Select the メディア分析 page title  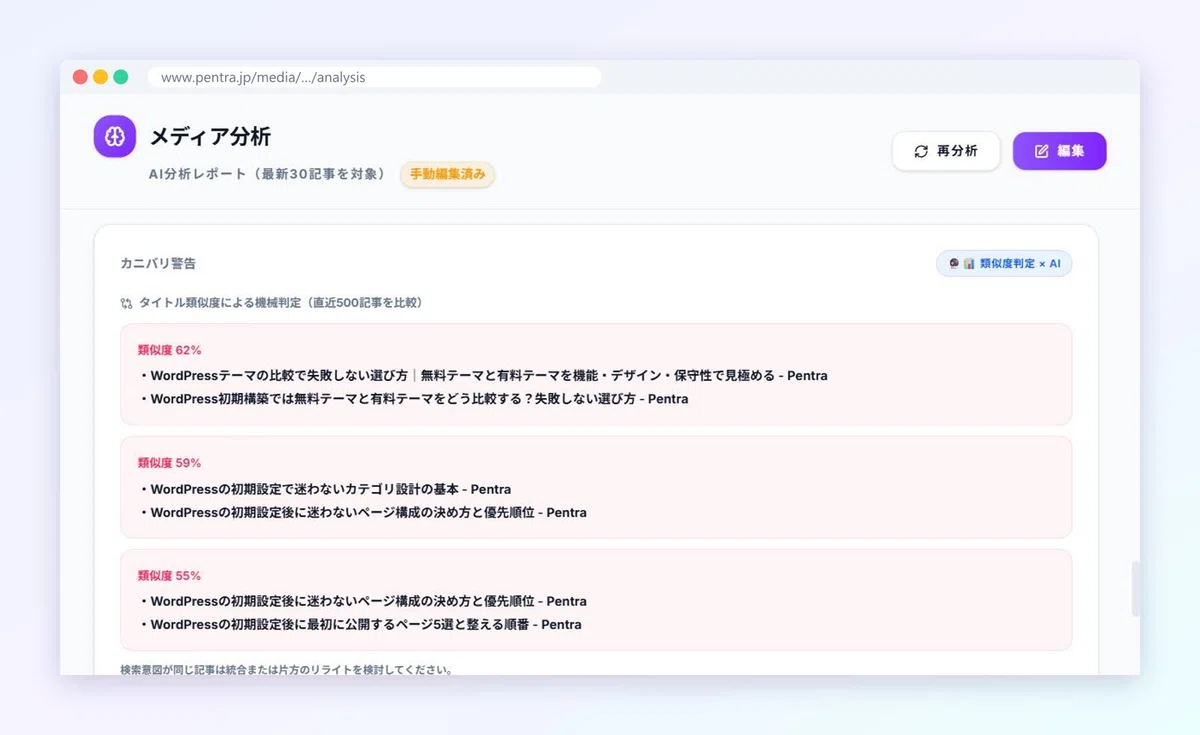click(210, 136)
